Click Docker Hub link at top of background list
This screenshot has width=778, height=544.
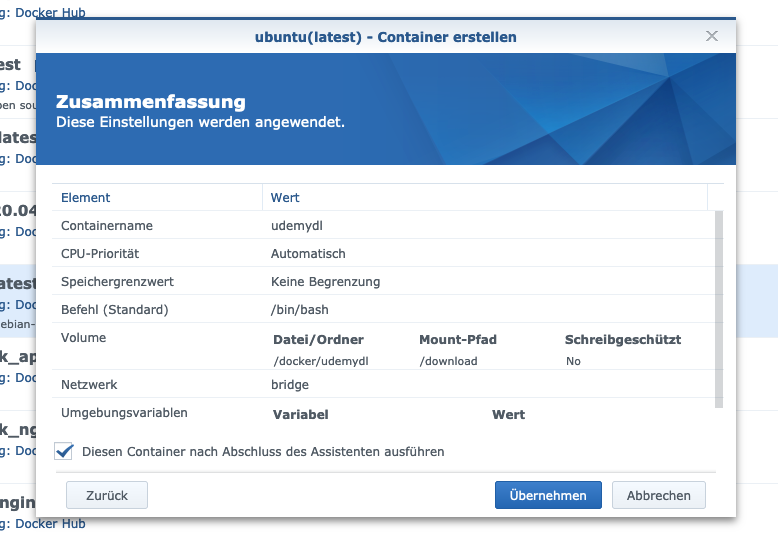50,12
